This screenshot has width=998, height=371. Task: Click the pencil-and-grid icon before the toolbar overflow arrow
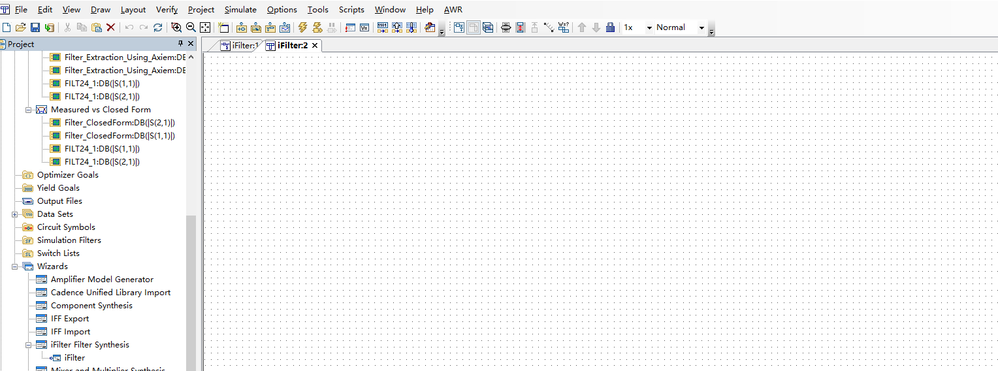point(429,27)
